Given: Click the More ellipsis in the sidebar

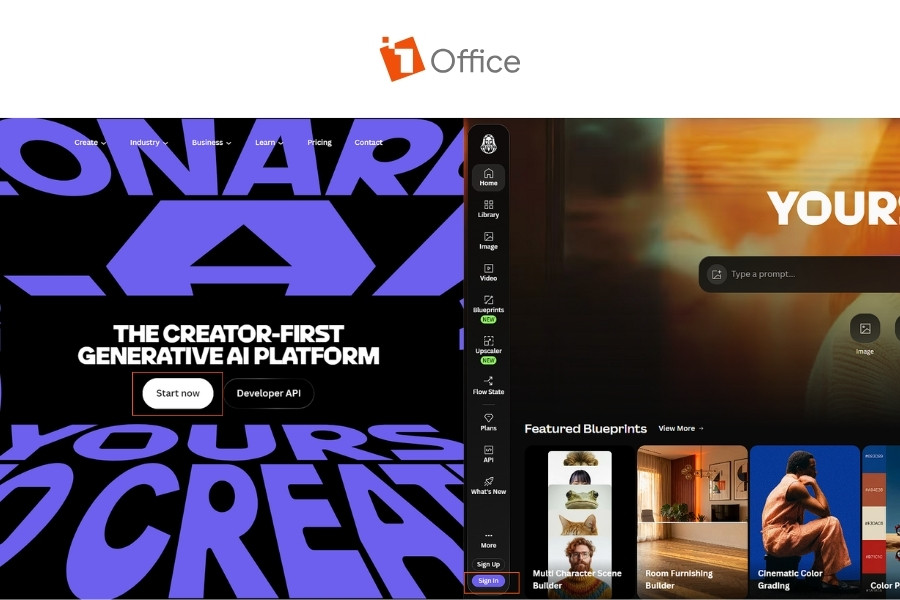Looking at the screenshot, I should pos(488,540).
